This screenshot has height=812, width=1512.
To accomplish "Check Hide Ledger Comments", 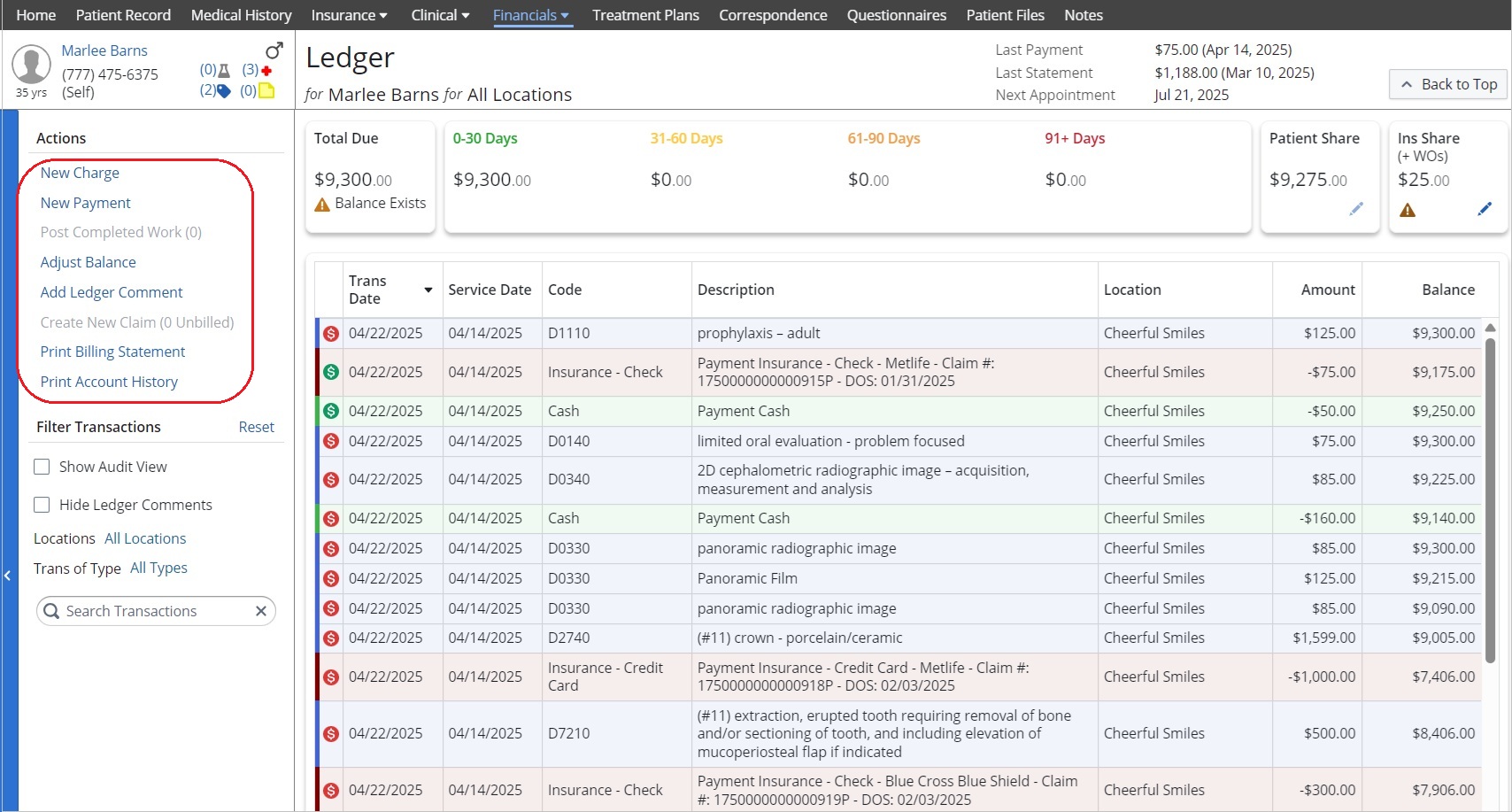I will pos(42,505).
